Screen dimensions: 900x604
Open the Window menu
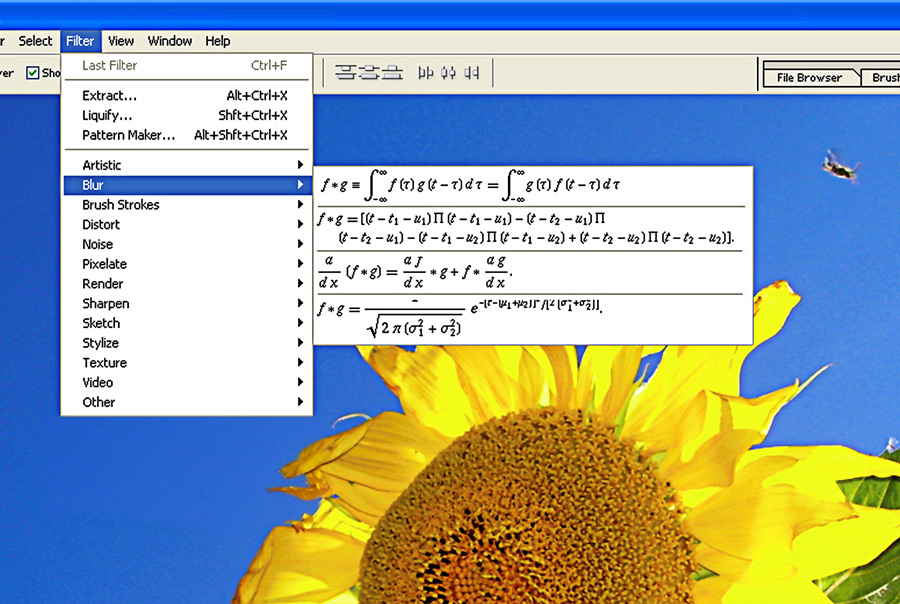click(170, 41)
